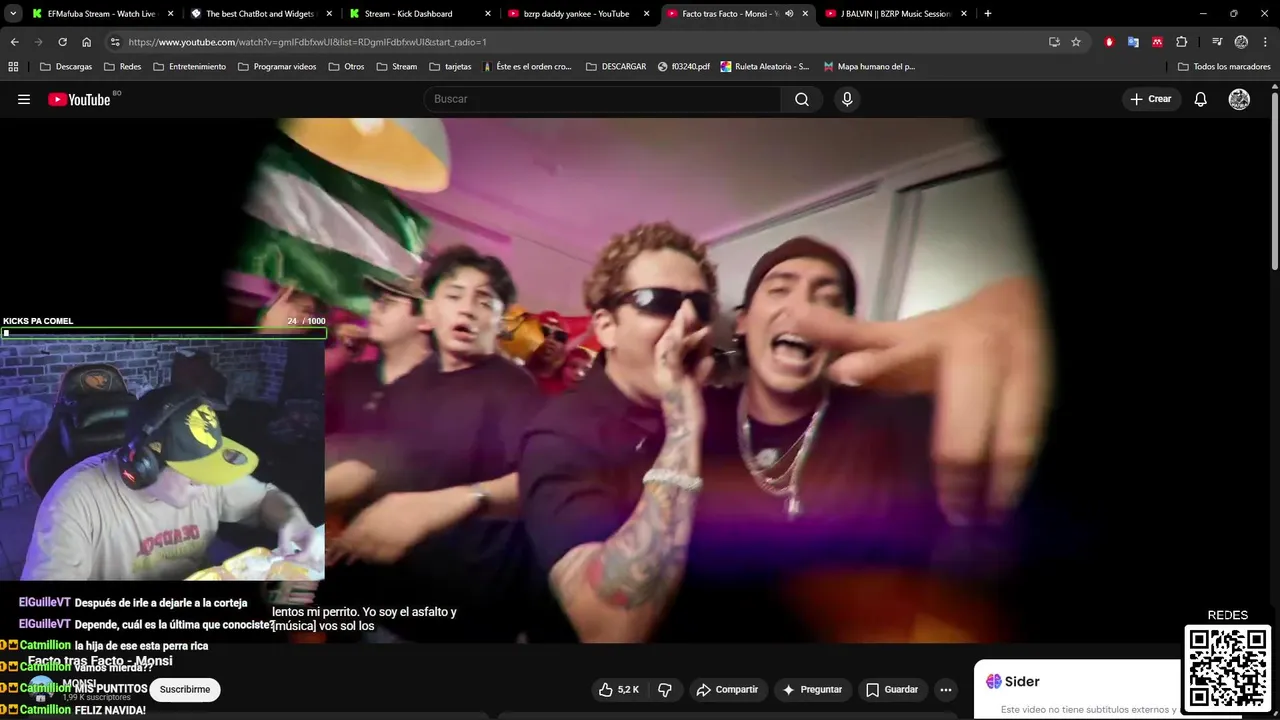Open the Otros bookmarks folder
Viewport: 1280px width, 720px height.
point(346,67)
